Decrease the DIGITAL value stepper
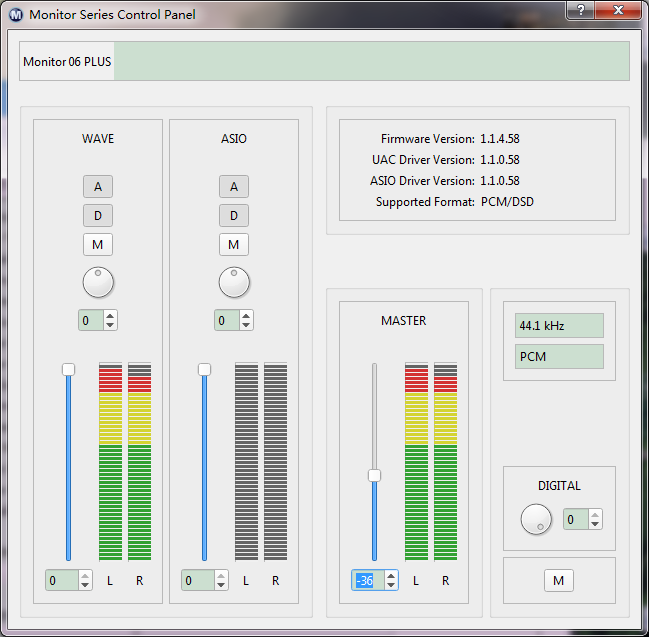Viewport: 649px width, 637px height. (595, 524)
